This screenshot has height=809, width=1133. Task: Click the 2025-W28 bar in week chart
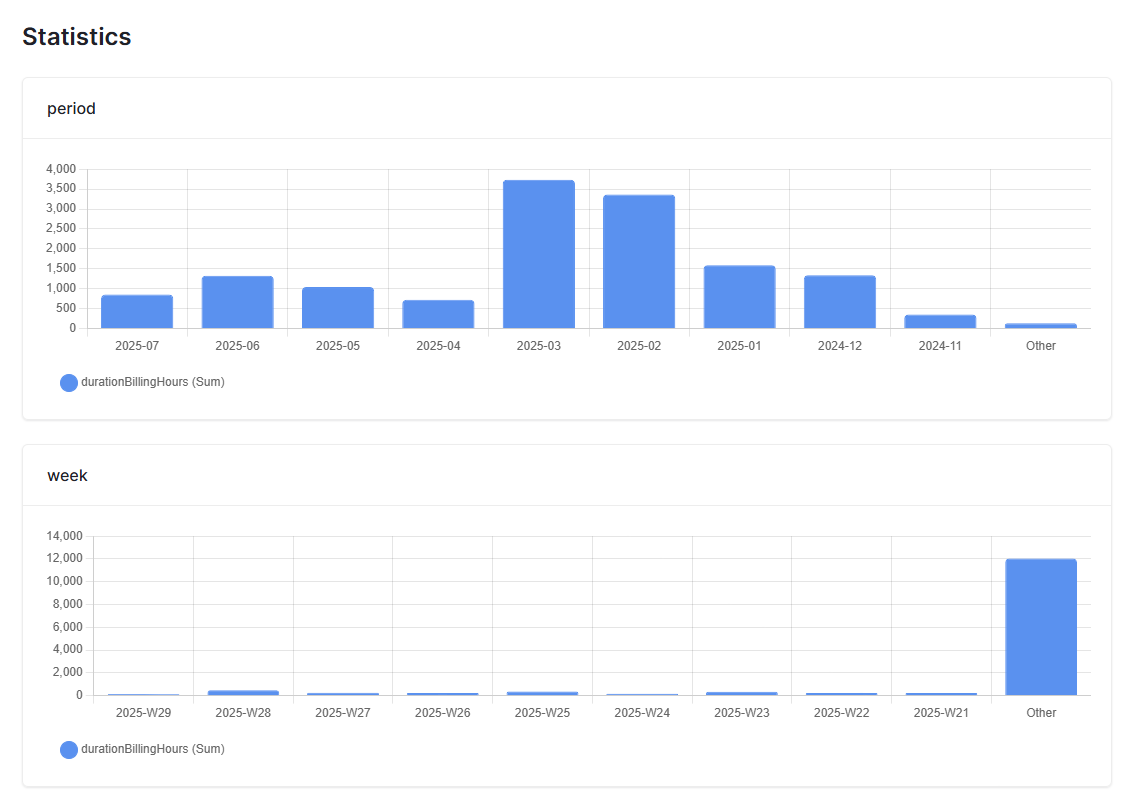tap(243, 693)
